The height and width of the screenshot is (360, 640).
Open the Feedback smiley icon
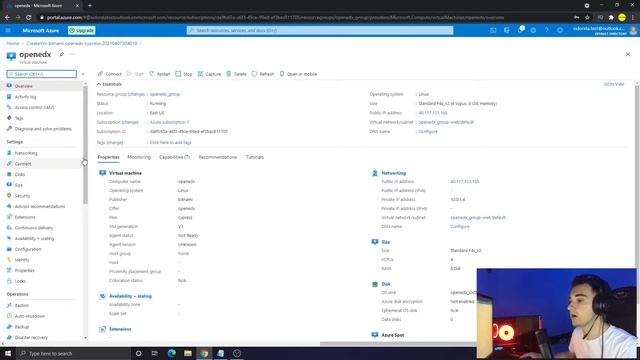point(560,30)
